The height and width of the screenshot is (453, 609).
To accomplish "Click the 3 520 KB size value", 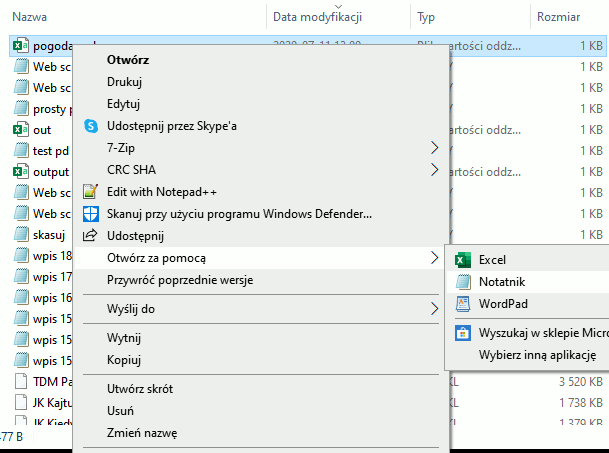I will point(581,382).
